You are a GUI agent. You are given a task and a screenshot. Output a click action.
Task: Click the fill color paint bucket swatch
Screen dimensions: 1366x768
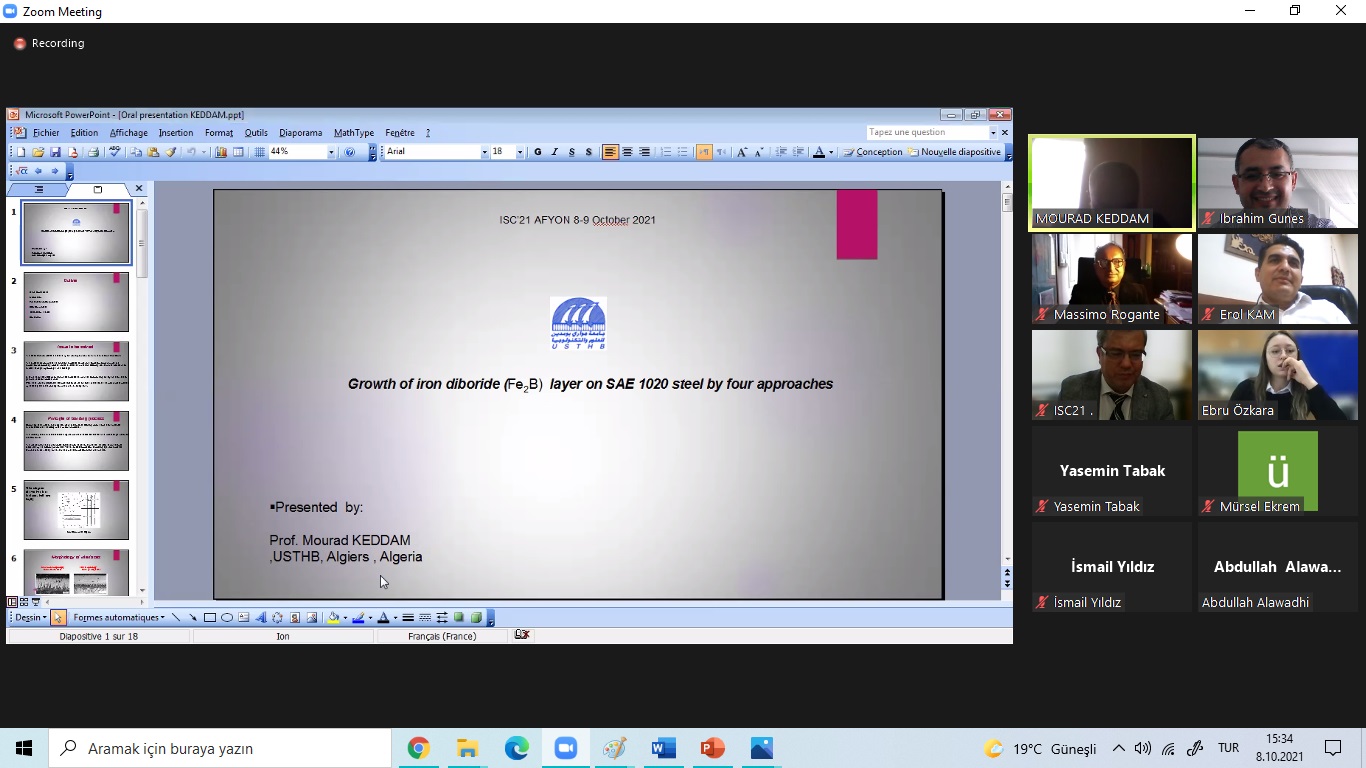pos(333,618)
